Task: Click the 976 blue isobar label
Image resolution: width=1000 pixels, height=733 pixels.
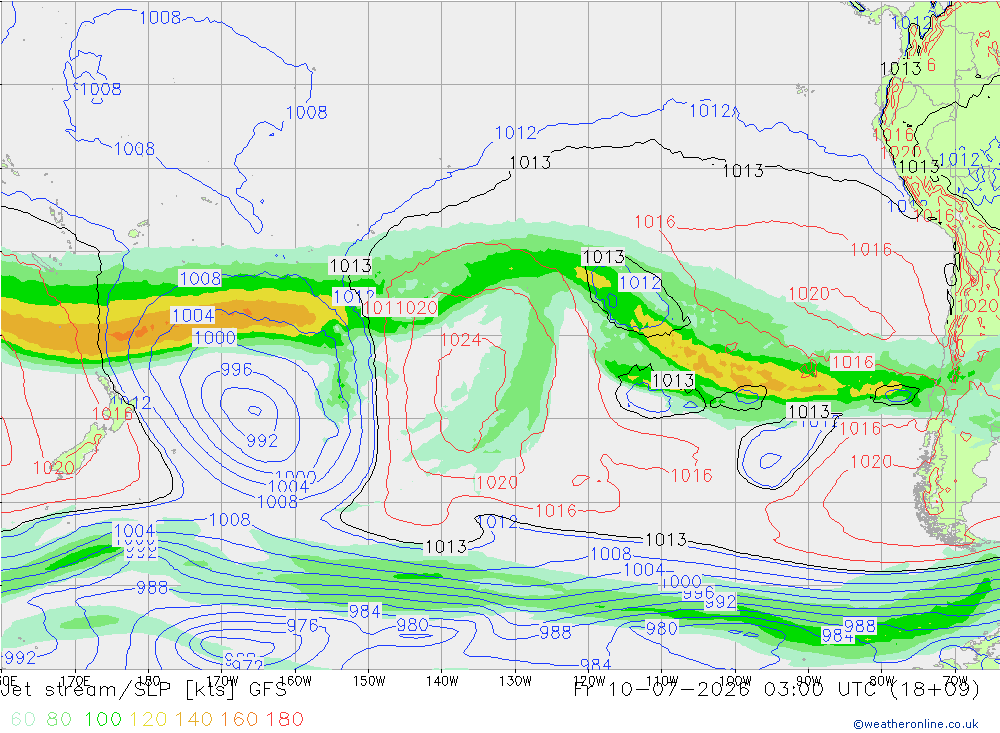Action: [302, 625]
